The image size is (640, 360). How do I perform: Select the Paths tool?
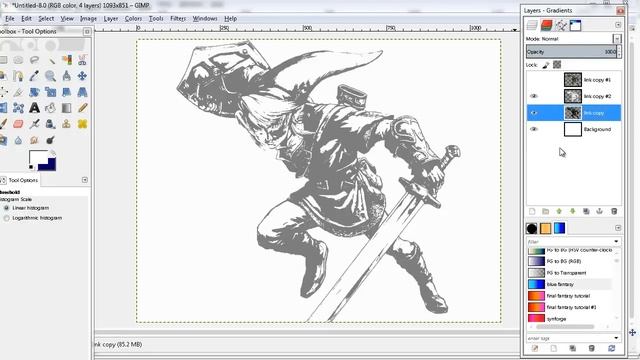click(18, 76)
